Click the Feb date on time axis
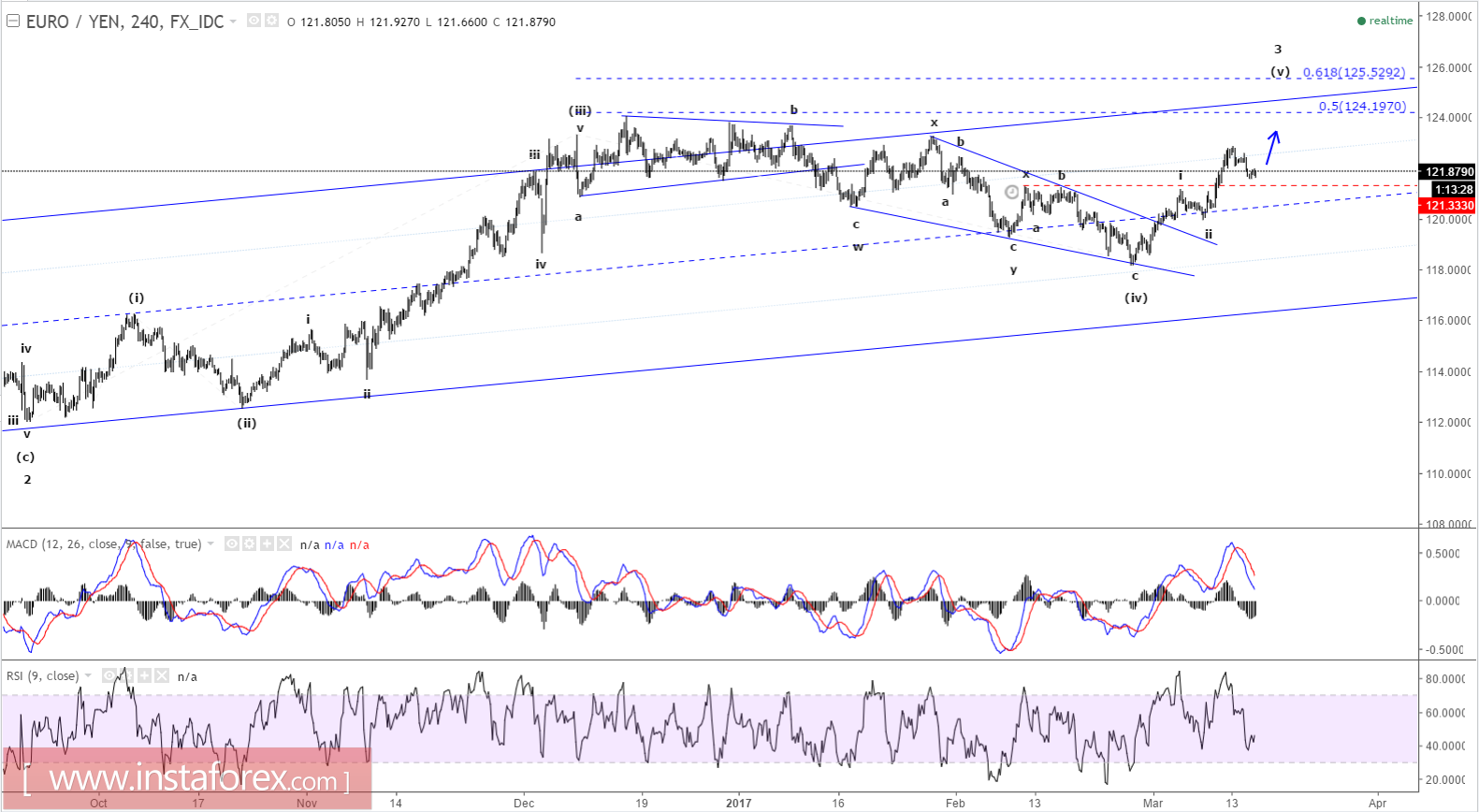The width and height of the screenshot is (1479, 812). (x=955, y=803)
